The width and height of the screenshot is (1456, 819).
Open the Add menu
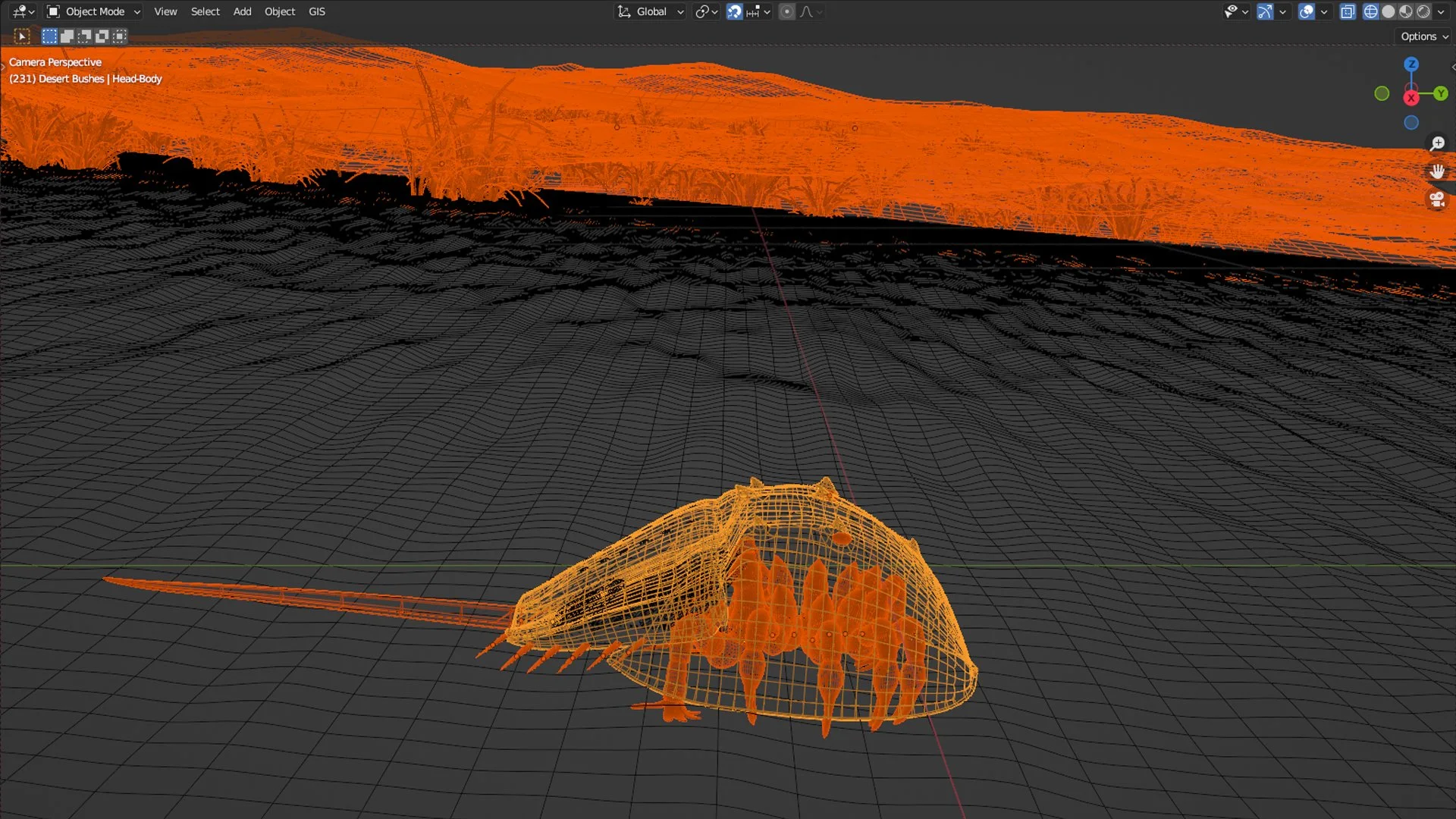[242, 11]
